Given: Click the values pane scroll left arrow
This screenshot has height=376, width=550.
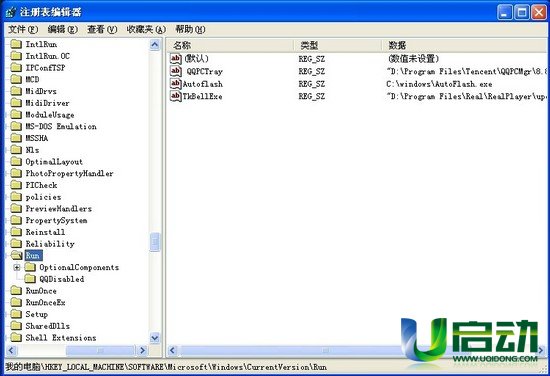Looking at the screenshot, I should coord(172,350).
